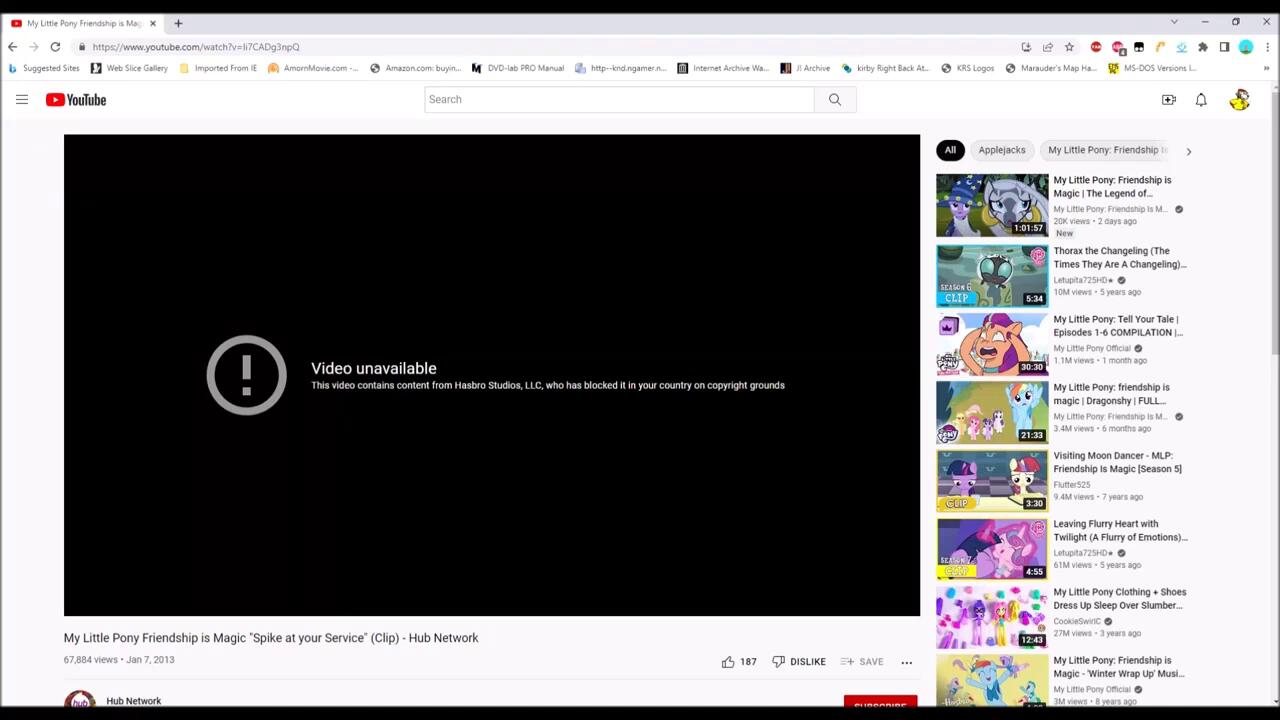Select the Applejacks filter chip
This screenshot has width=1280, height=720.
(1001, 150)
